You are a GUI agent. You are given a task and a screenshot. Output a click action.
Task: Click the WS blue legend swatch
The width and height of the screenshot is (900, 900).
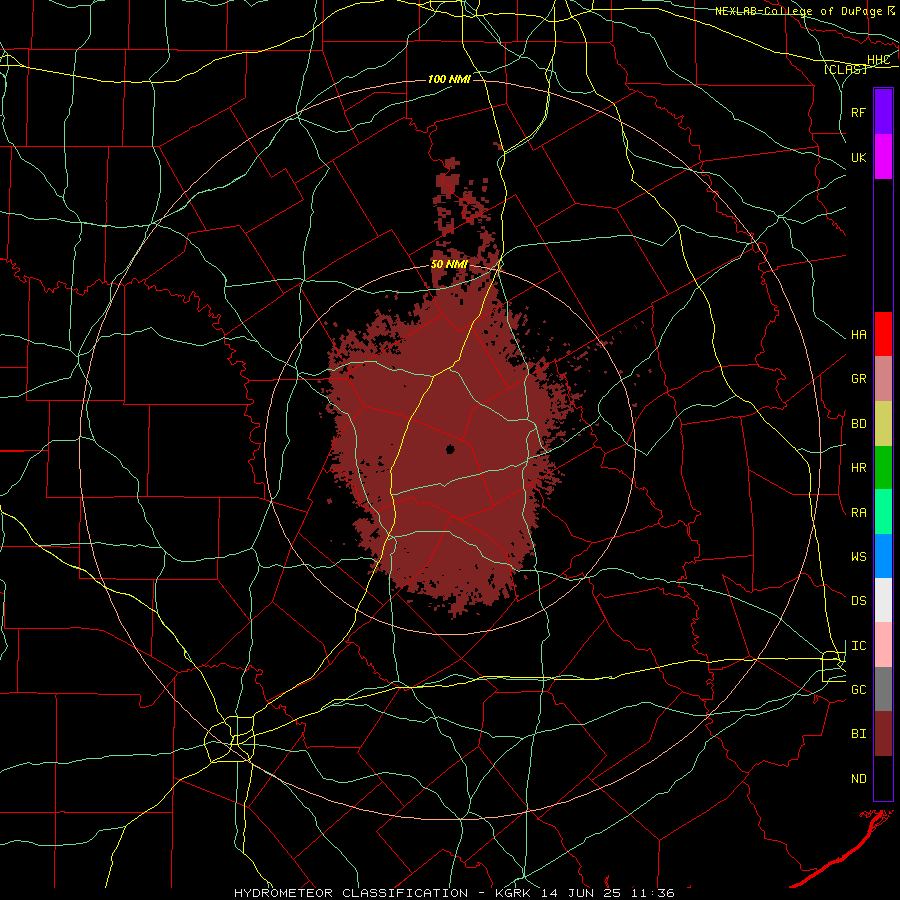pos(883,556)
